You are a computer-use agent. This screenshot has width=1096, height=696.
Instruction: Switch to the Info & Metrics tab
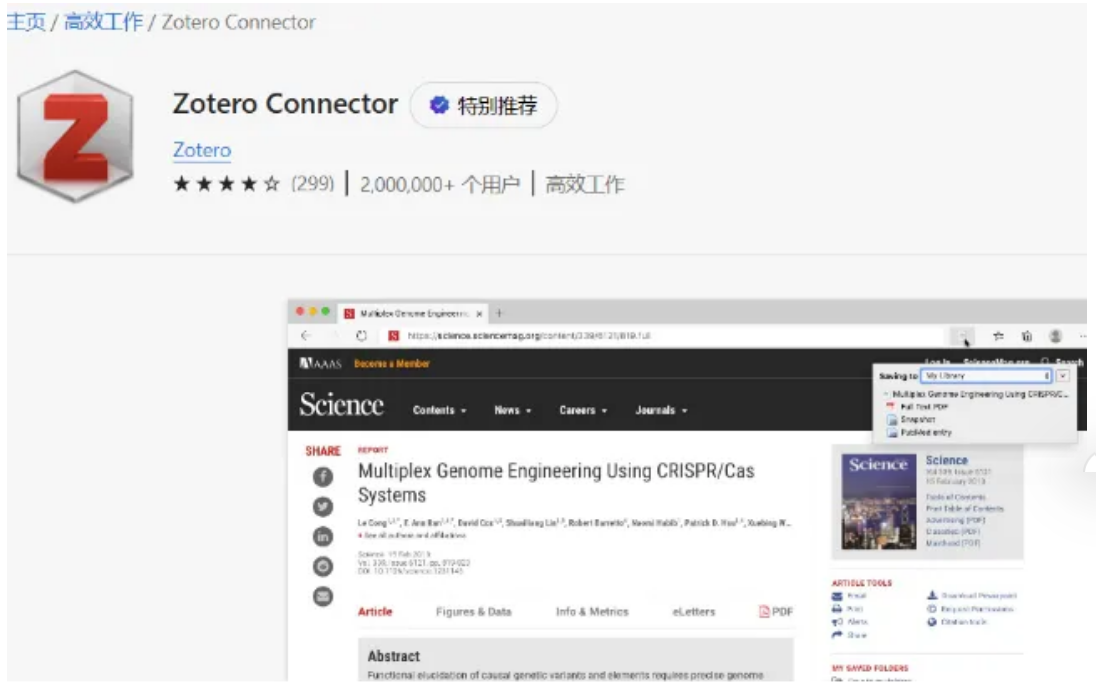tap(592, 611)
